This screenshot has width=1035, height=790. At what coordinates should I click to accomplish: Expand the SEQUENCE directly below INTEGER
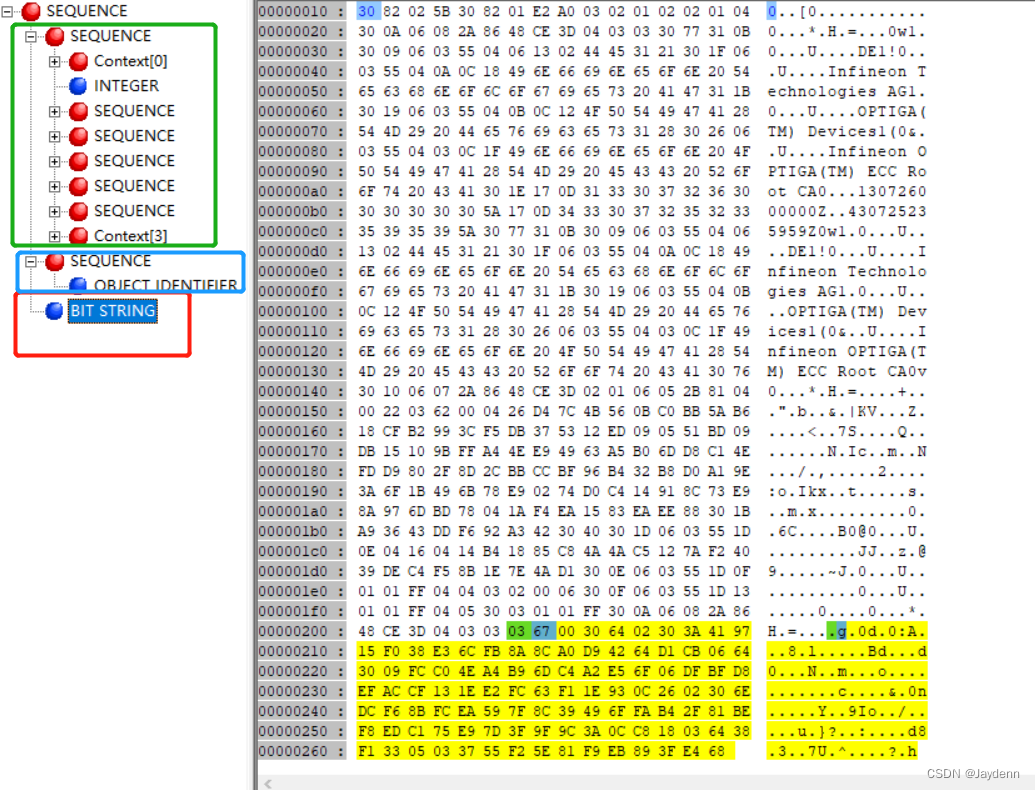(55, 112)
